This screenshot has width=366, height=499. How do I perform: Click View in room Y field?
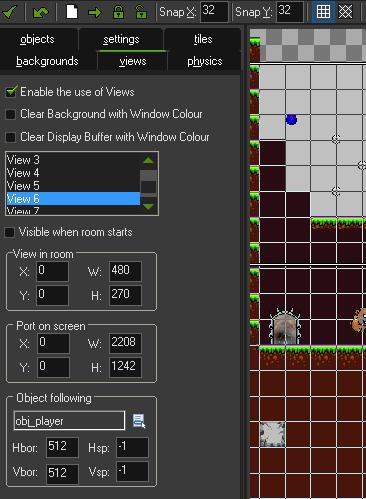[53, 295]
